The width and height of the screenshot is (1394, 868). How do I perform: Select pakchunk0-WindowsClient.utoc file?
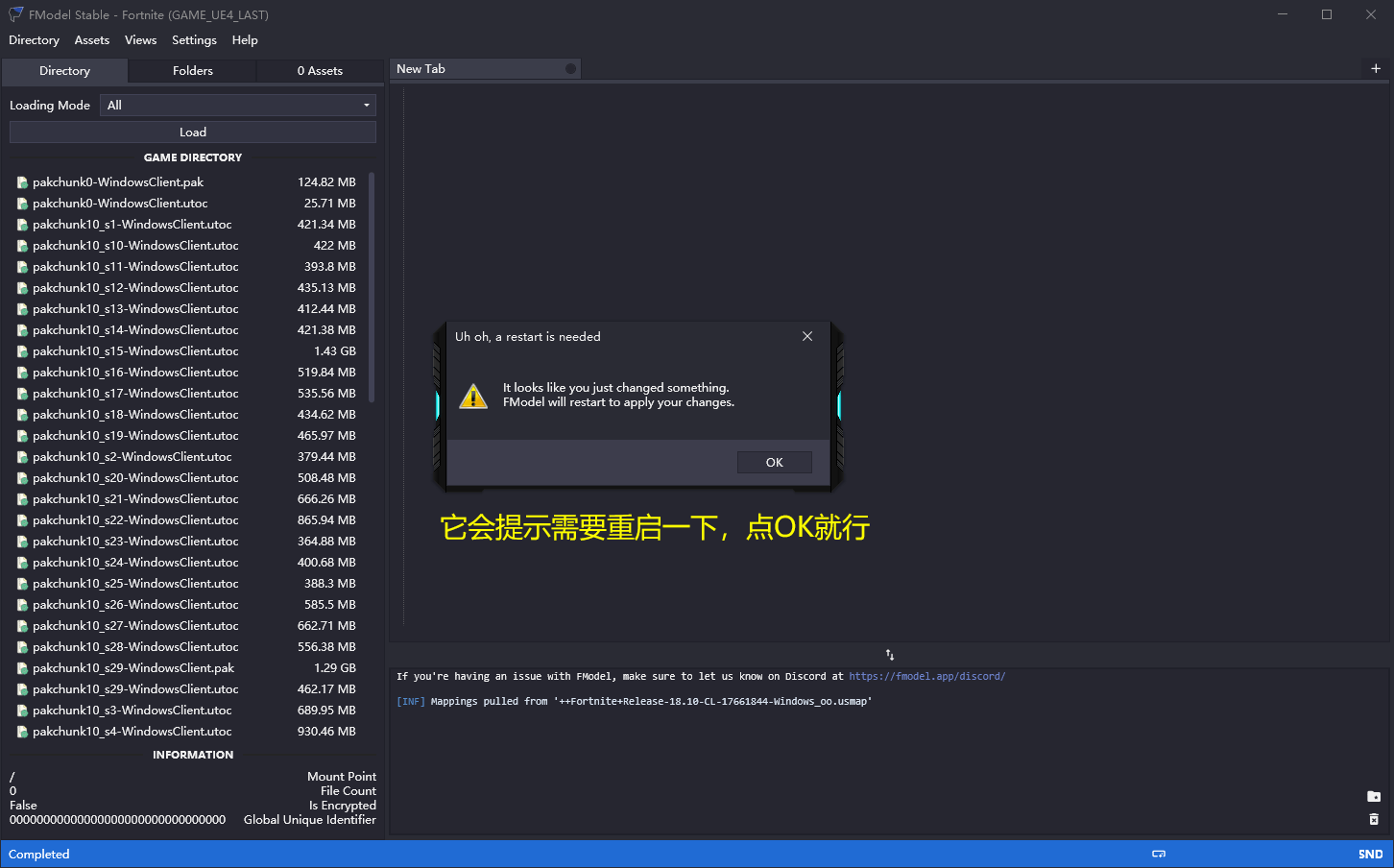(186, 204)
